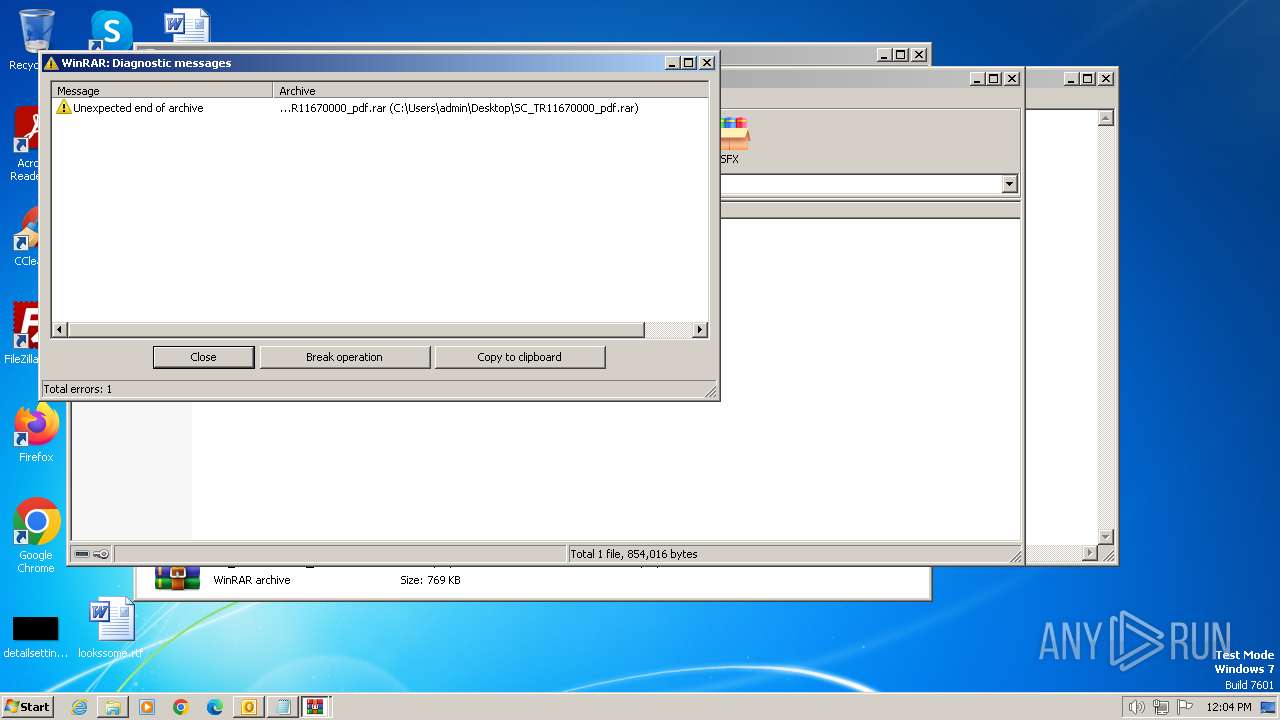Click the Break operation button
1280x720 pixels.
point(345,357)
